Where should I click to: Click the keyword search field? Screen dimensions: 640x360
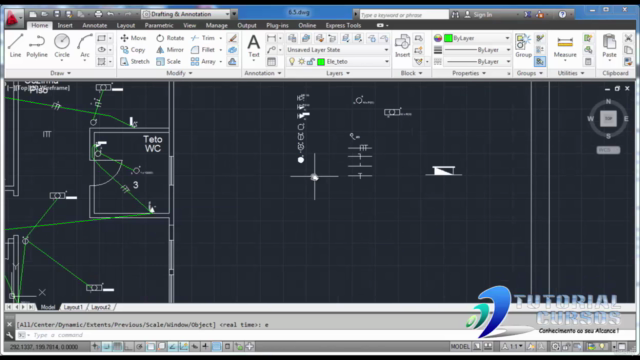point(404,15)
